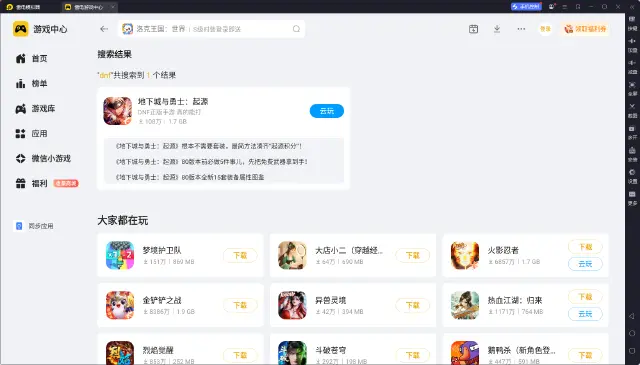Download 火影忍者
The width and height of the screenshot is (640, 365).
point(585,247)
